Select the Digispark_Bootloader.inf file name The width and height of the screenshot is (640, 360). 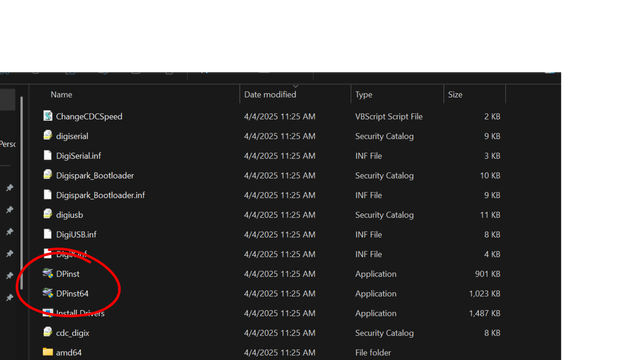point(100,195)
